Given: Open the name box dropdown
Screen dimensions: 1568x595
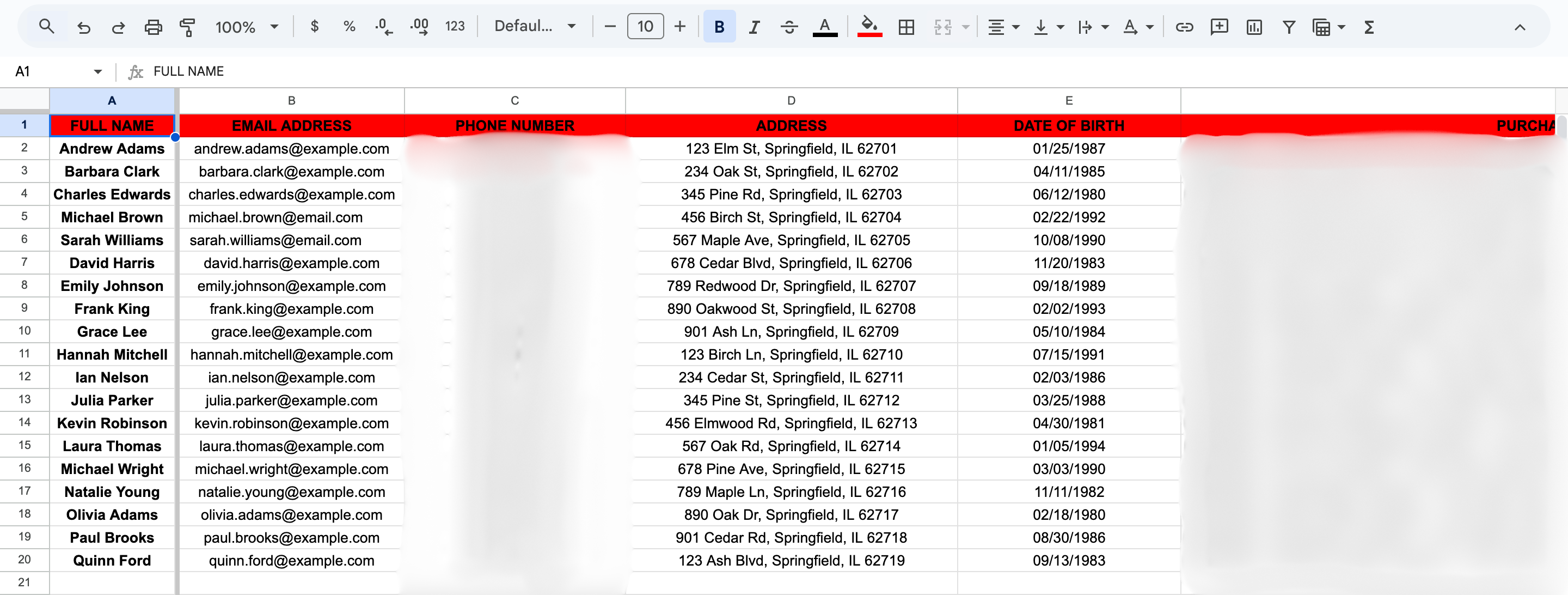Looking at the screenshot, I should click(x=98, y=71).
